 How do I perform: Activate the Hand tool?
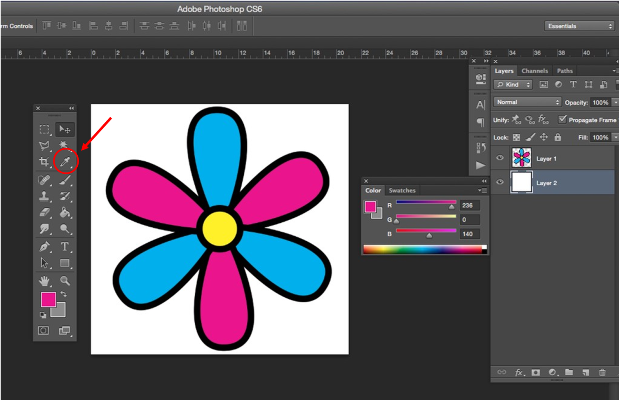click(x=44, y=281)
